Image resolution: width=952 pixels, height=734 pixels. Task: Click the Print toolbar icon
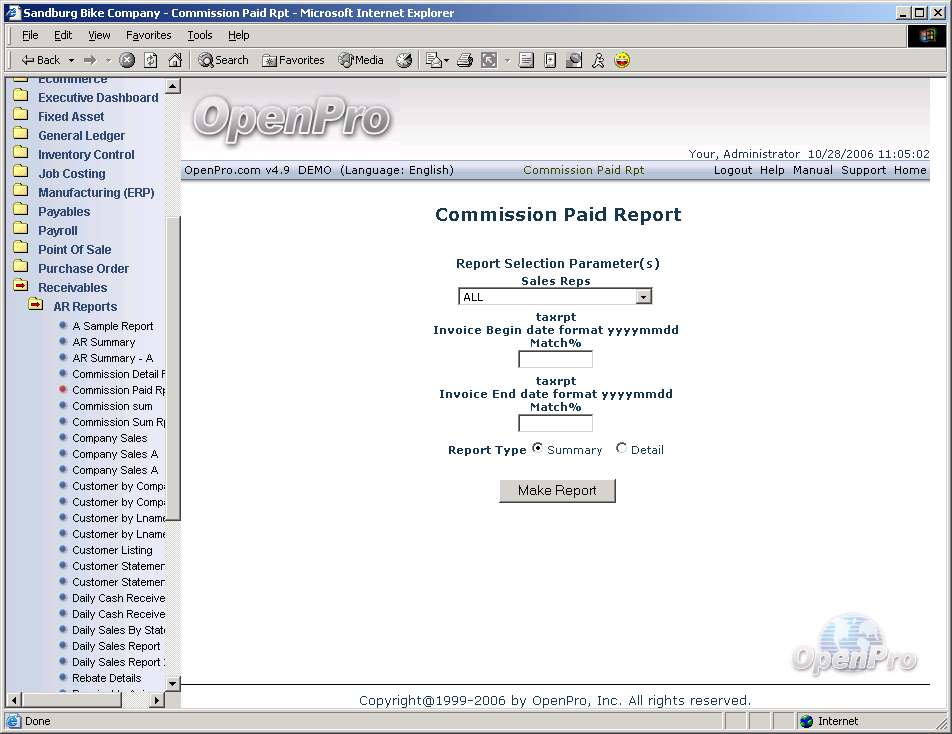[464, 60]
